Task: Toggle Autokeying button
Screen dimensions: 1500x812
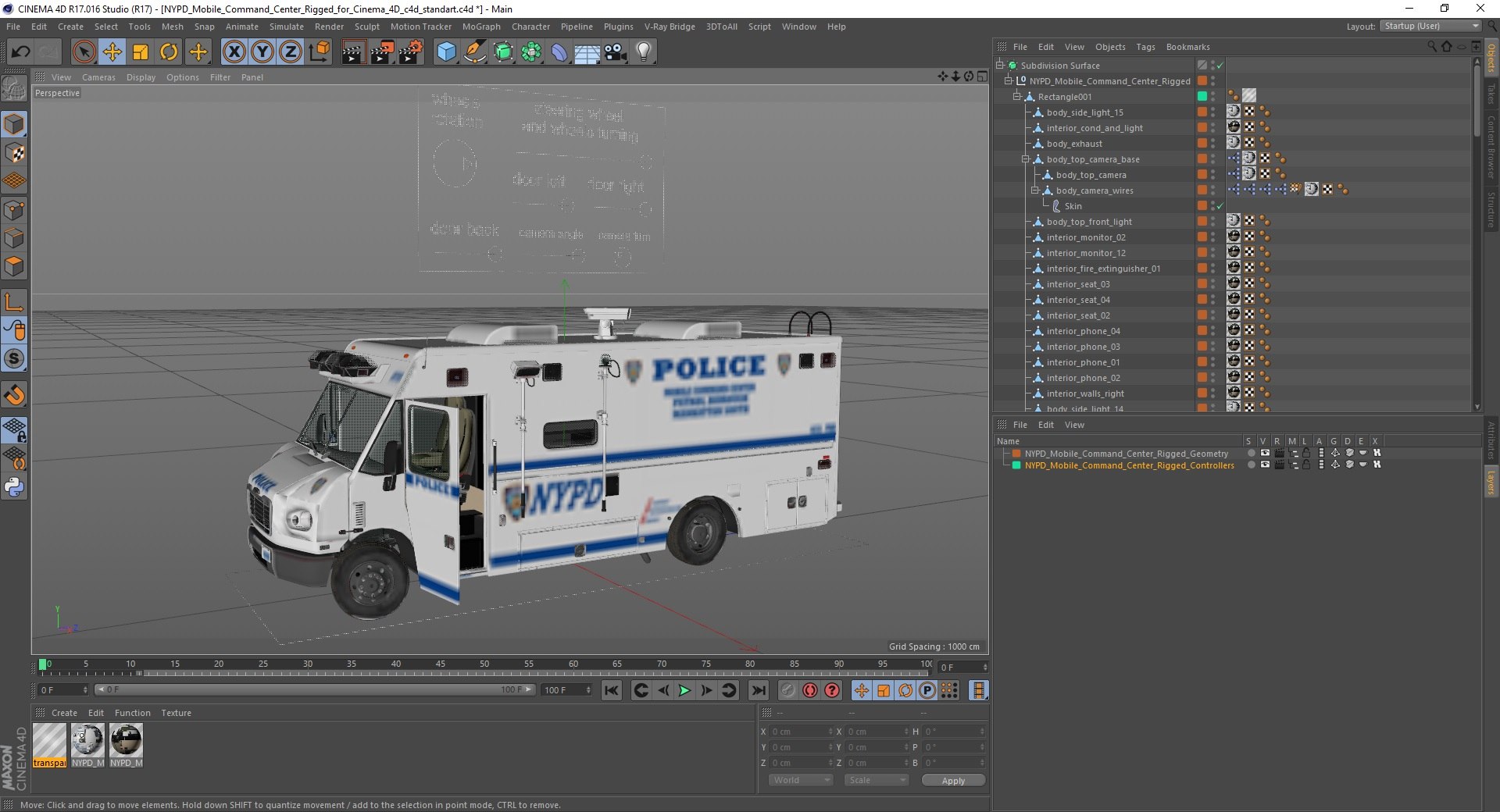Action: [810, 690]
